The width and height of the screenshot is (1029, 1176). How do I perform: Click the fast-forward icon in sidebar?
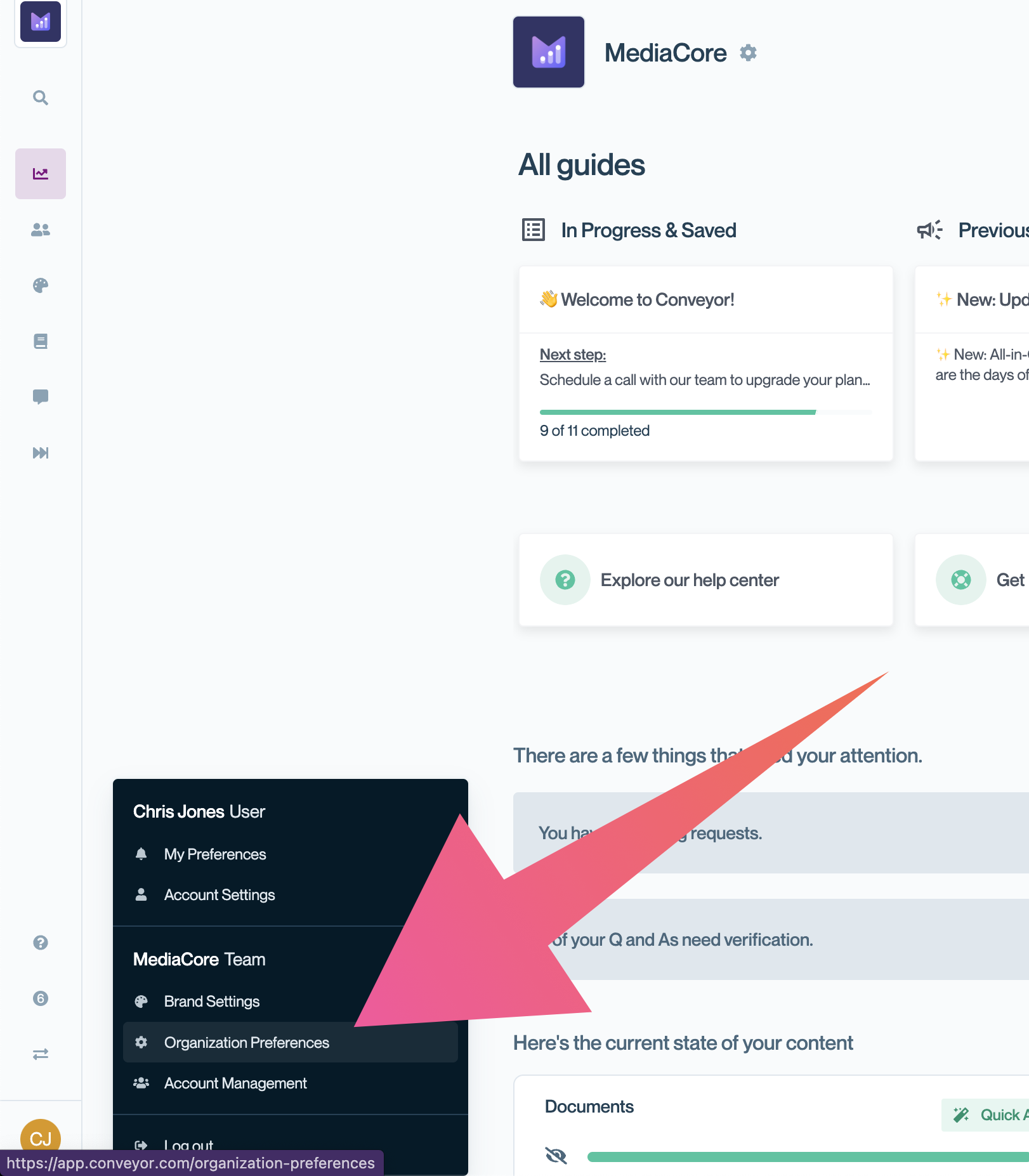(x=41, y=453)
